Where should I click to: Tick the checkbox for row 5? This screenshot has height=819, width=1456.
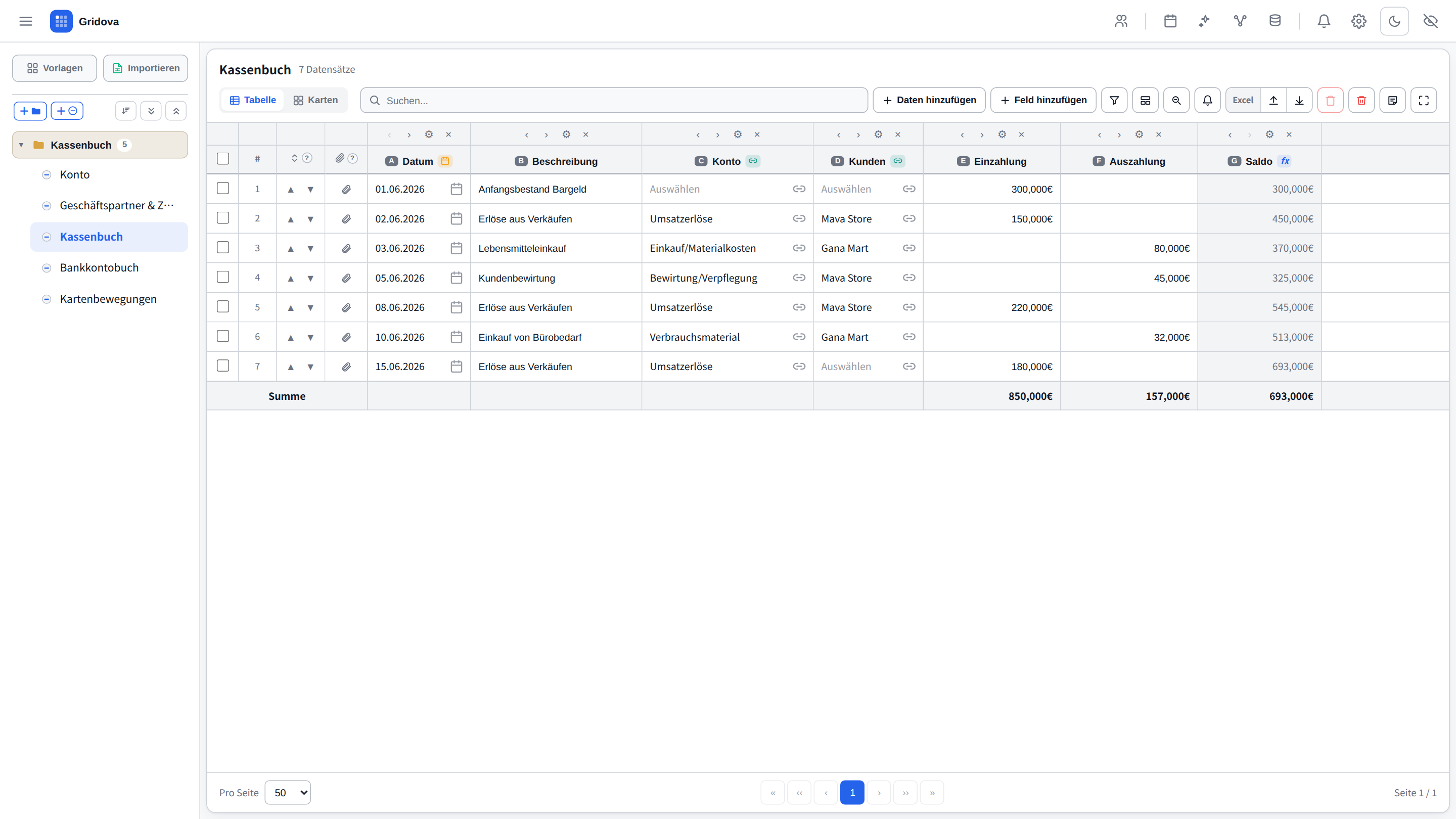pyautogui.click(x=222, y=307)
